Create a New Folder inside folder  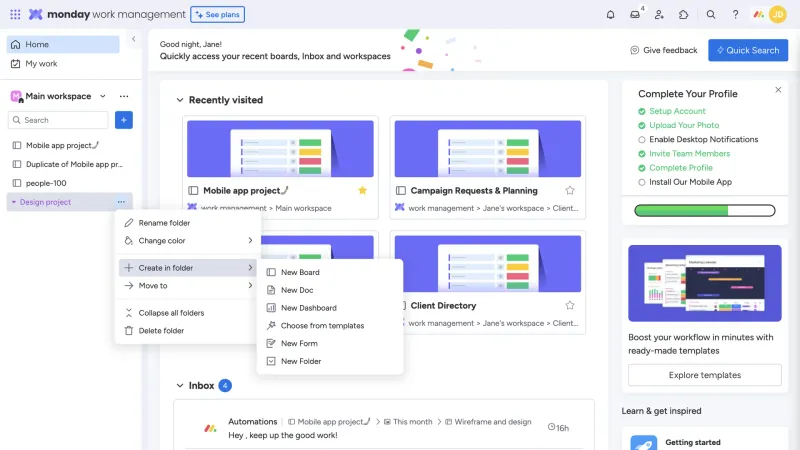[x=330, y=361]
